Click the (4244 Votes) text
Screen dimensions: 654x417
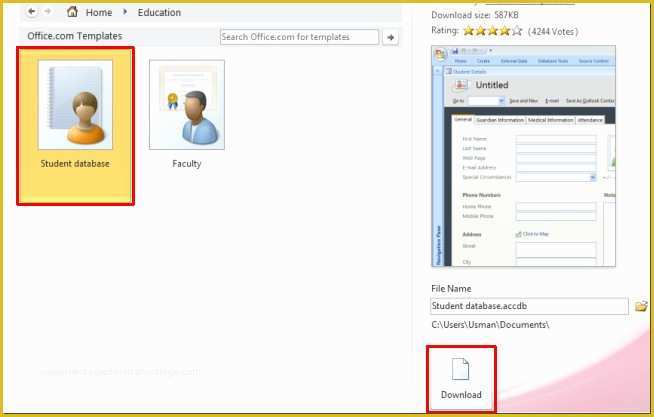tap(553, 31)
